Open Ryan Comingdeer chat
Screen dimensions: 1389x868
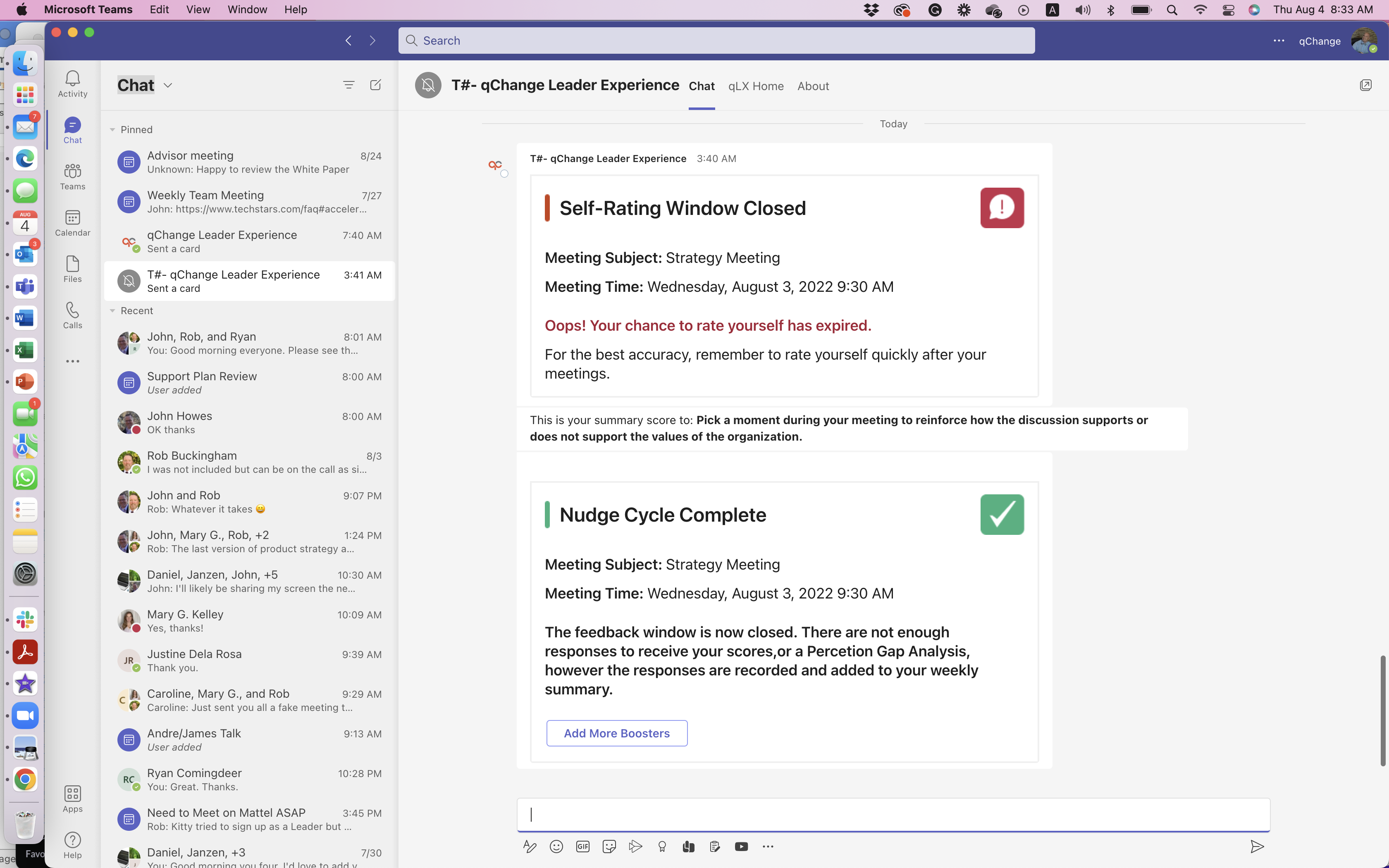[249, 779]
